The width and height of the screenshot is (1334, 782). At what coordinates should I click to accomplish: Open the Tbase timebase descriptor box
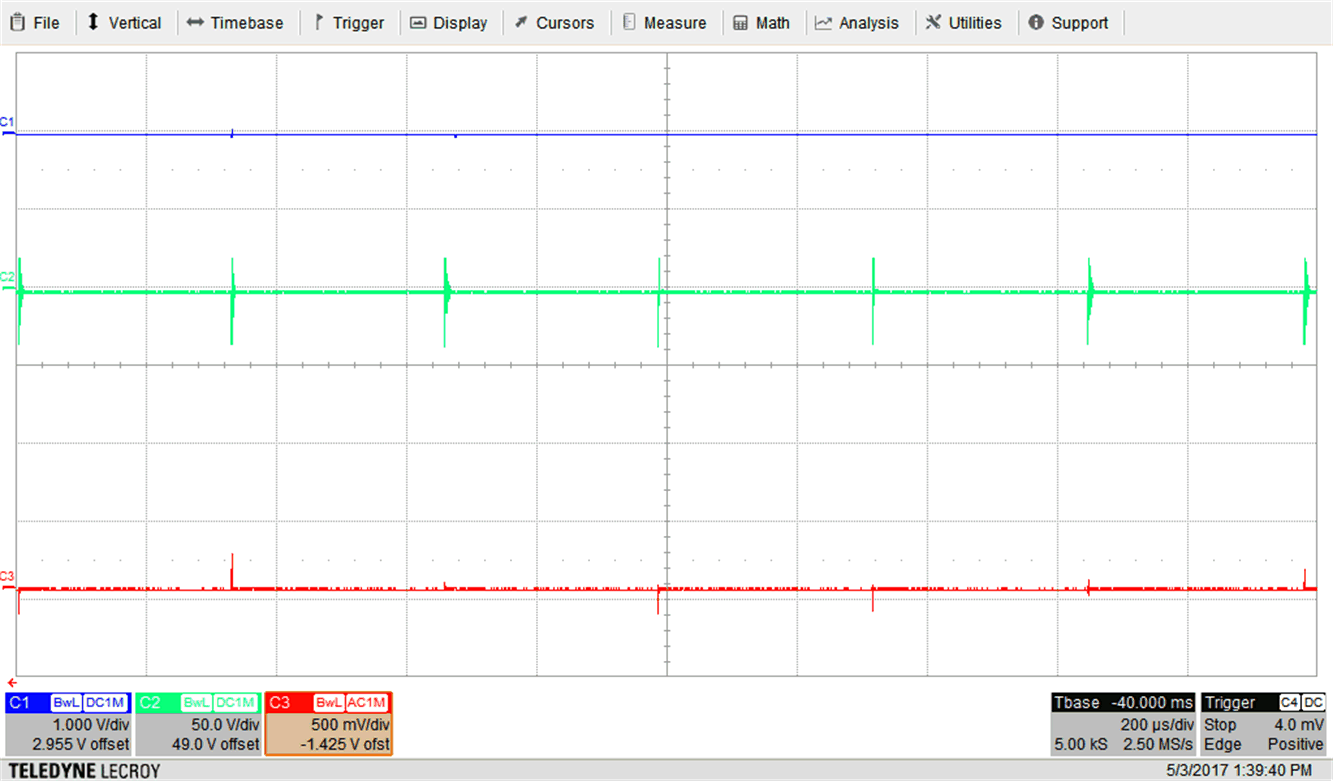(x=1123, y=724)
